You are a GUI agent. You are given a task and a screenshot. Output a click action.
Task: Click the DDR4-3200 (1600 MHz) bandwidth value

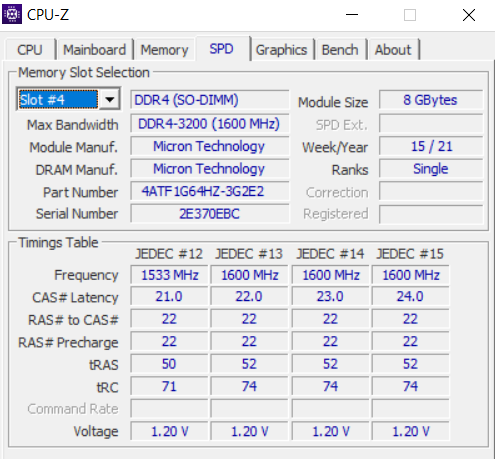coord(210,124)
